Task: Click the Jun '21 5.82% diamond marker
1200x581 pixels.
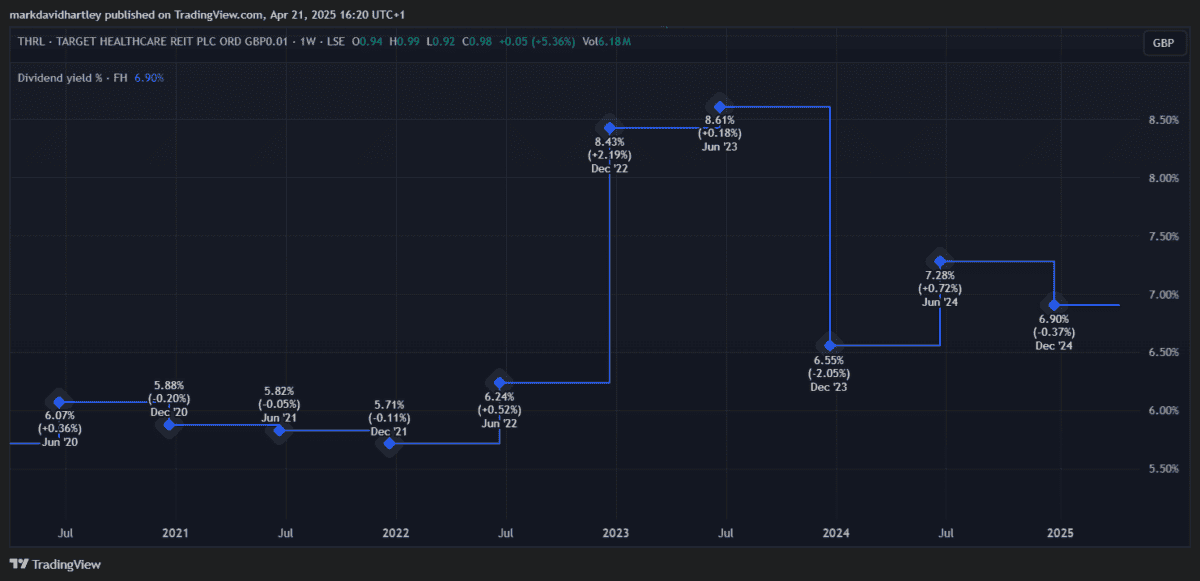Action: coord(279,430)
